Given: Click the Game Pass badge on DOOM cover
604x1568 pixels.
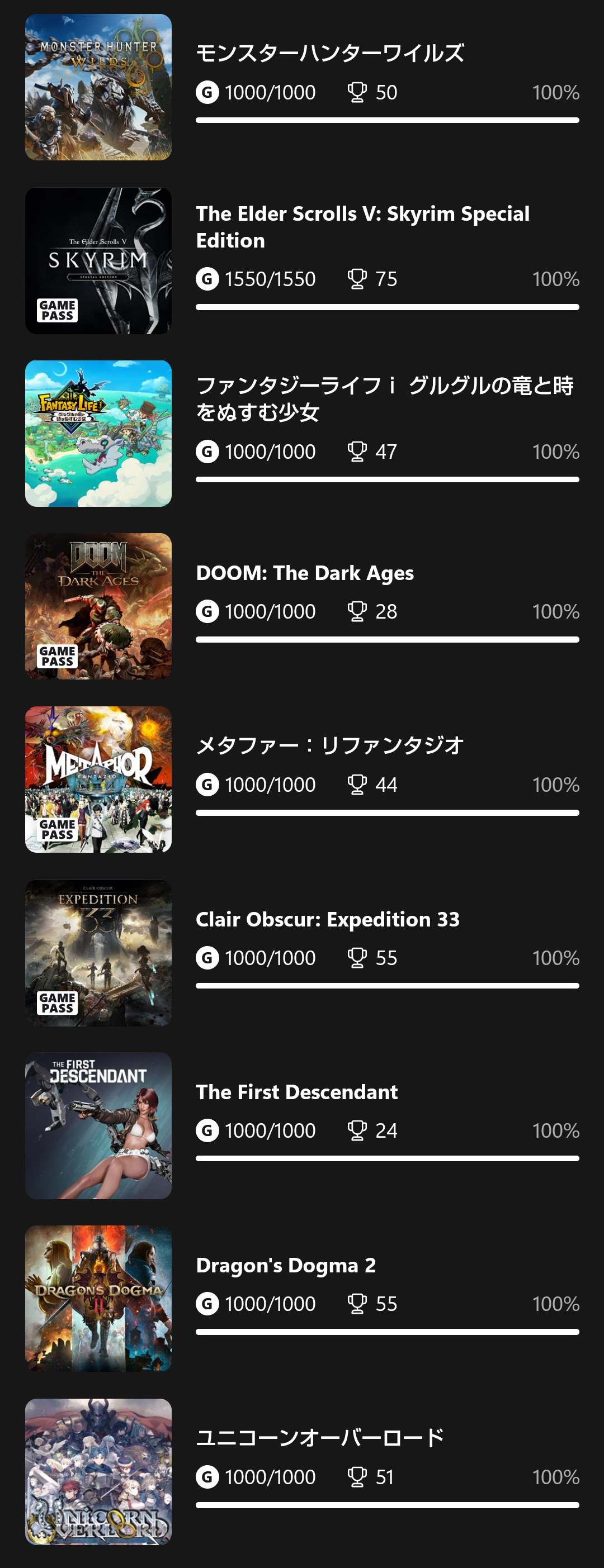Looking at the screenshot, I should point(57,656).
